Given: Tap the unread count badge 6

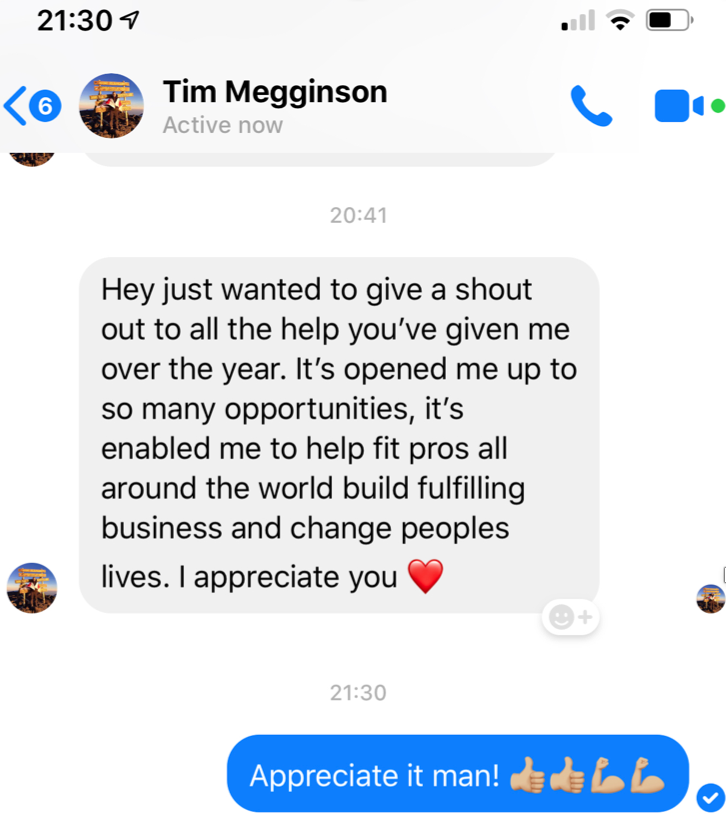Looking at the screenshot, I should [x=45, y=106].
